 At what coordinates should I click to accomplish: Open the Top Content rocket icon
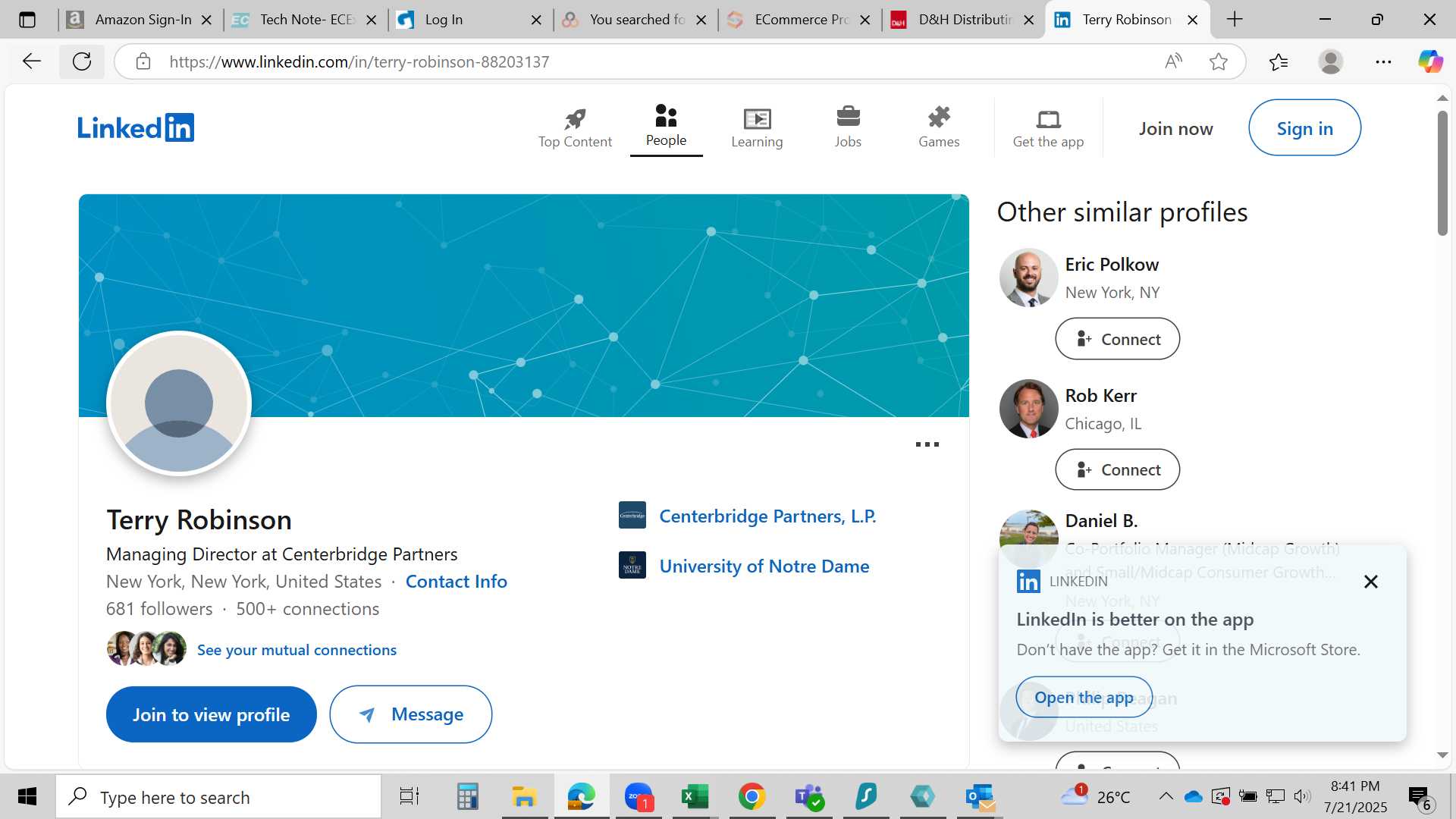click(x=575, y=118)
